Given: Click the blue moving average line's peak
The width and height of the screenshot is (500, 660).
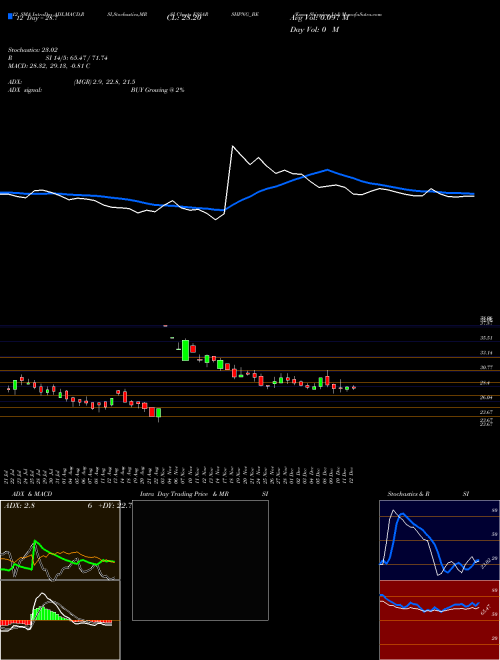Looking at the screenshot, I should [x=327, y=170].
